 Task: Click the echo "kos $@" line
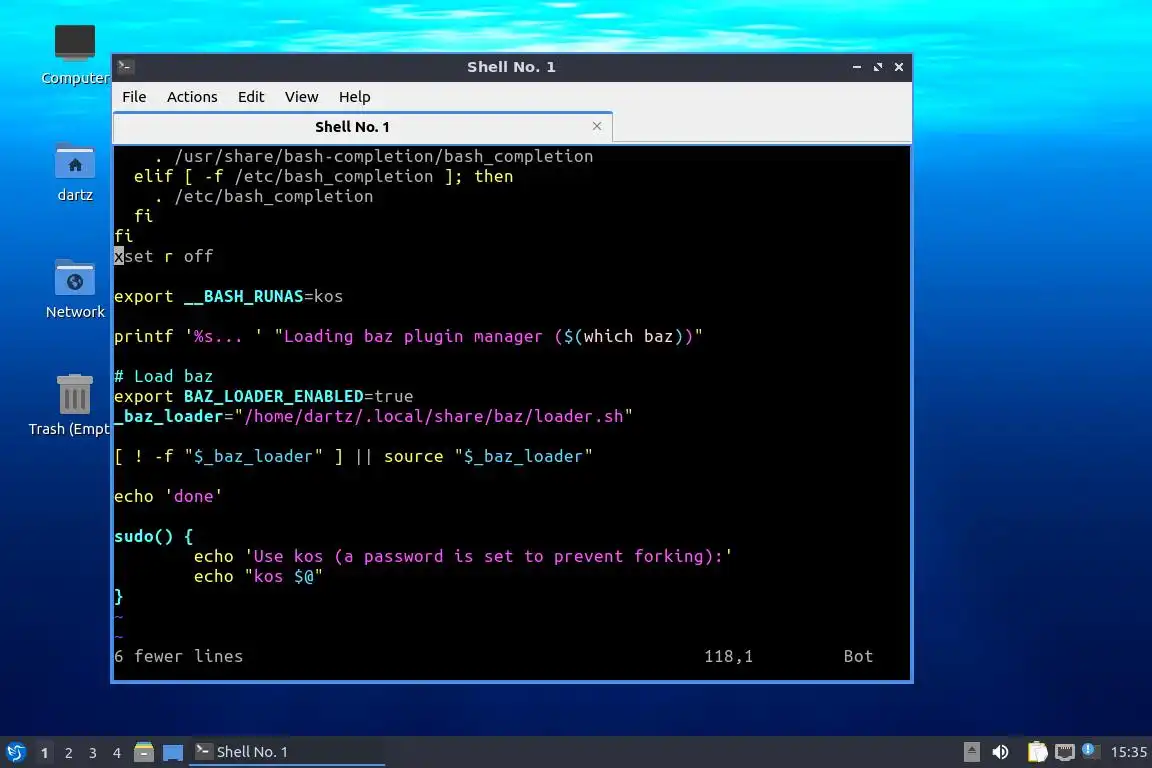(258, 576)
